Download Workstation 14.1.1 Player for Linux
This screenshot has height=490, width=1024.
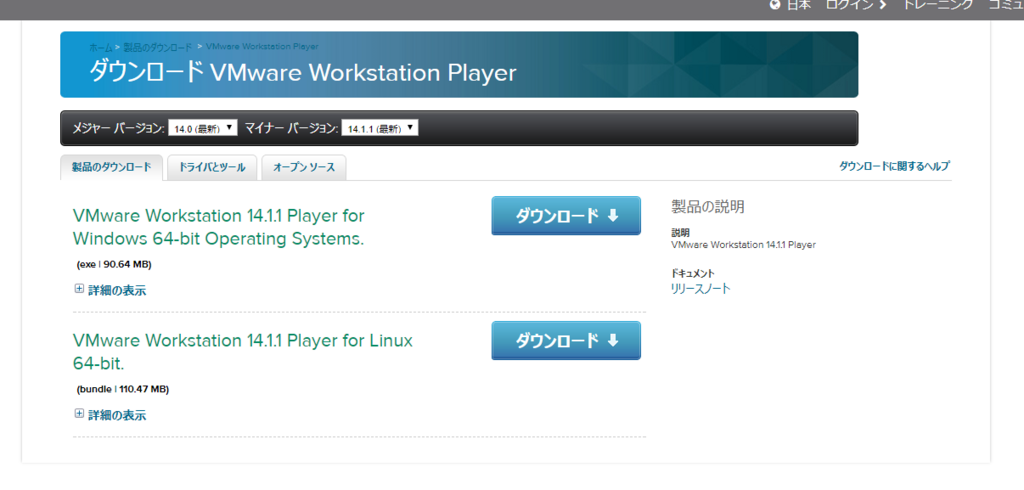566,340
